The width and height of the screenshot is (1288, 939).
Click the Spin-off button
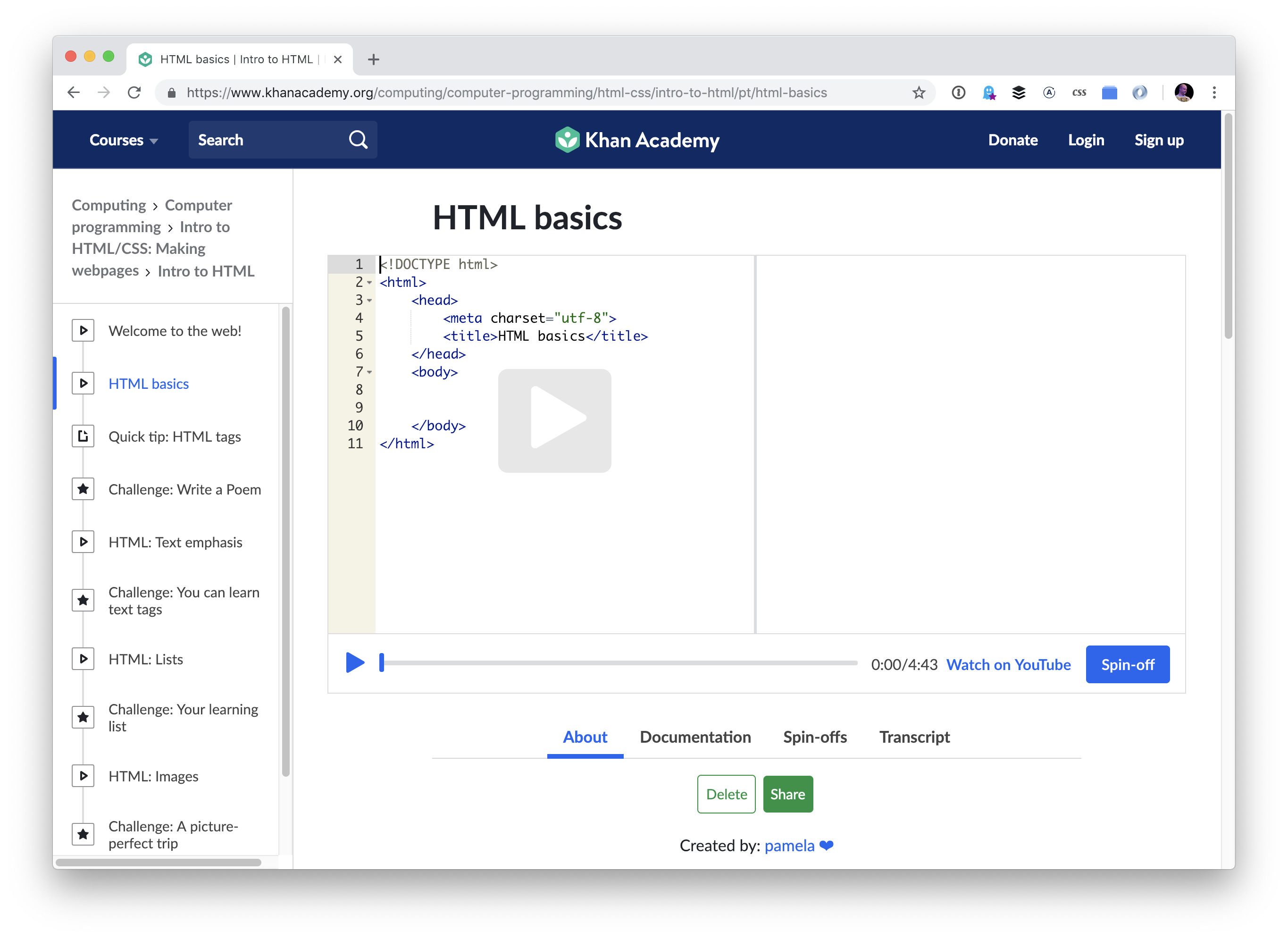tap(1128, 664)
